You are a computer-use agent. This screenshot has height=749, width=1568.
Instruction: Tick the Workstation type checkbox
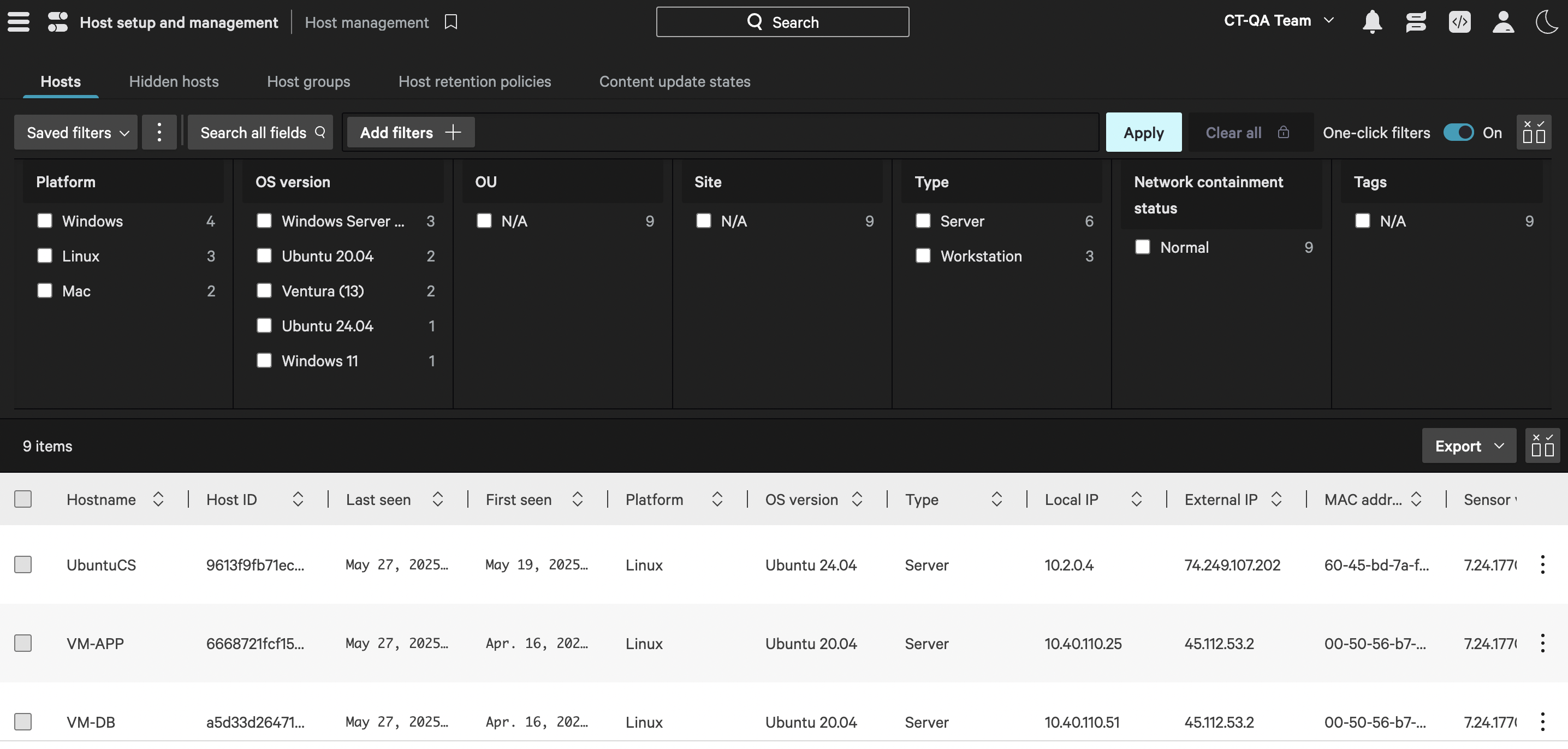pos(923,255)
